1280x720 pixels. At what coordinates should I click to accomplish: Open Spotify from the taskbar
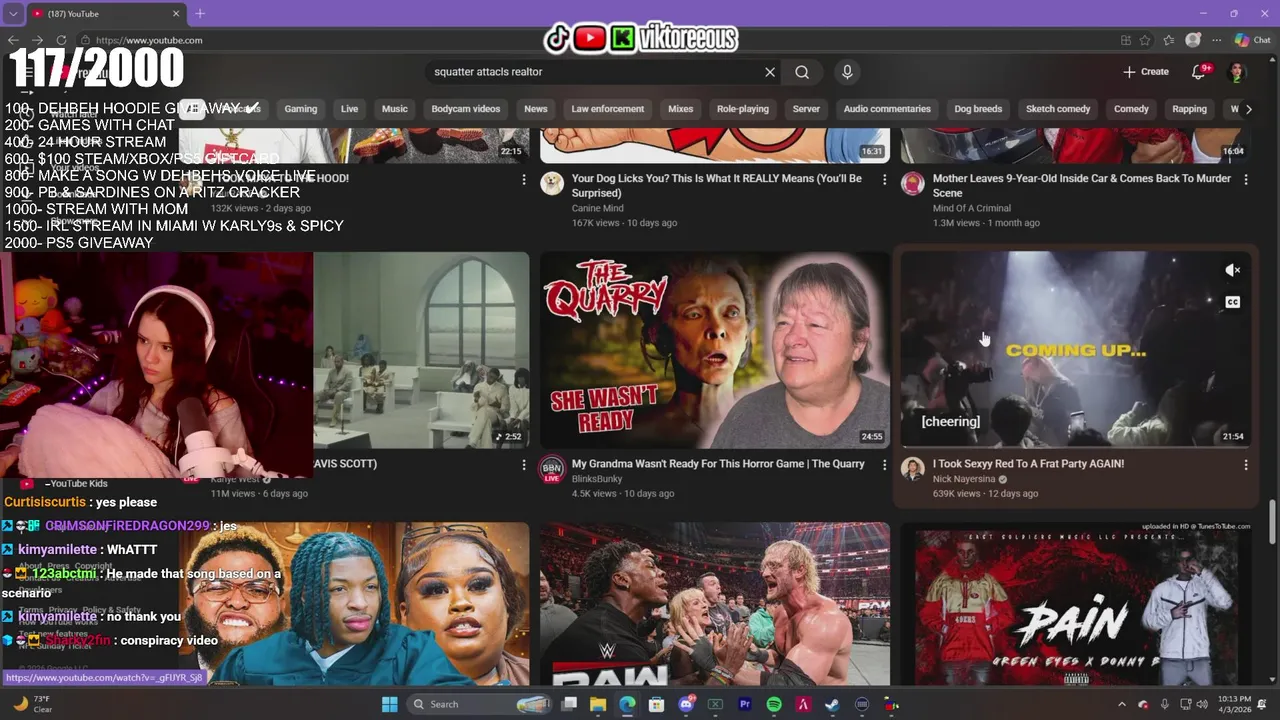coord(774,704)
